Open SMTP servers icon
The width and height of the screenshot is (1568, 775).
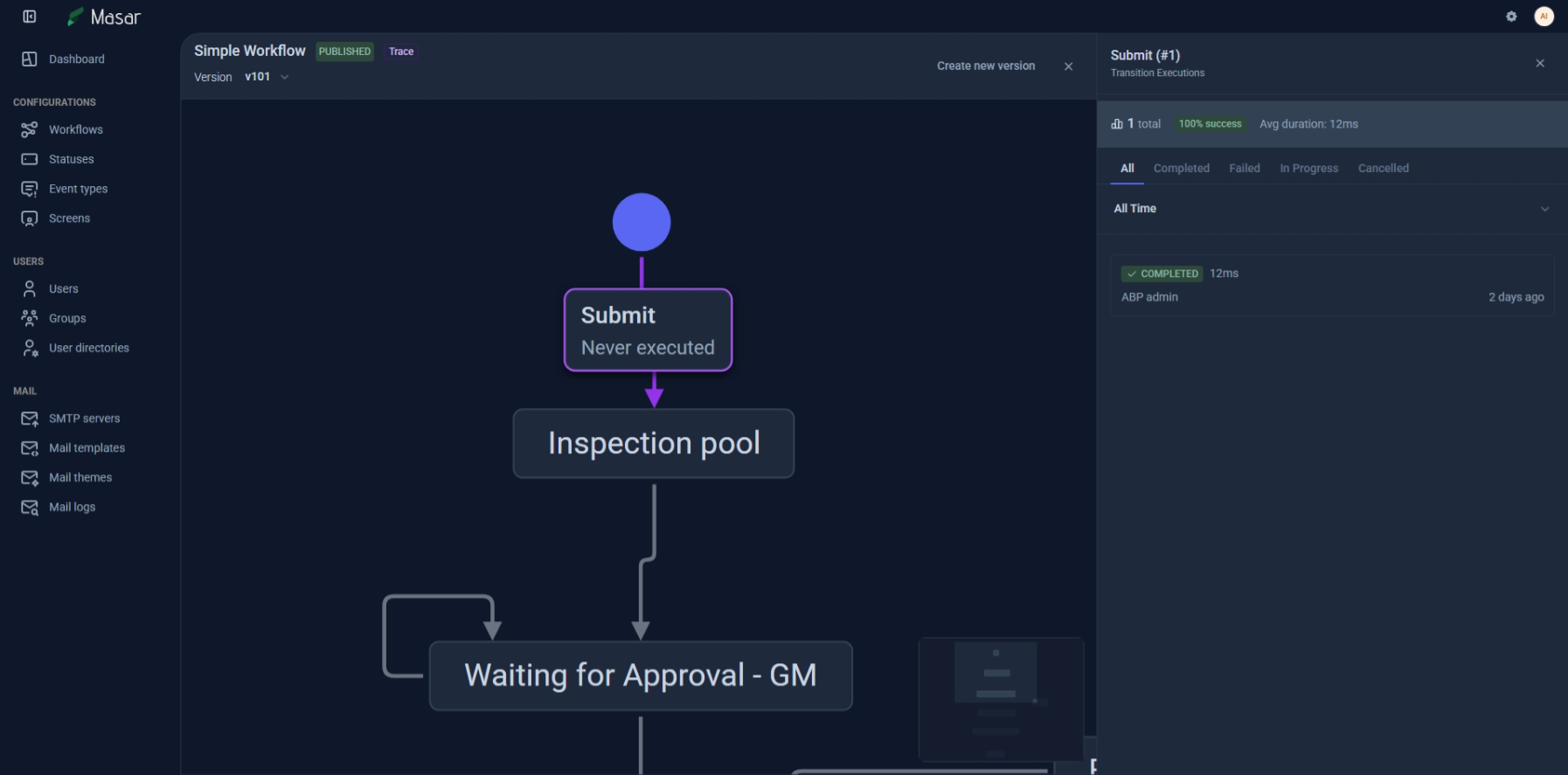click(x=30, y=419)
